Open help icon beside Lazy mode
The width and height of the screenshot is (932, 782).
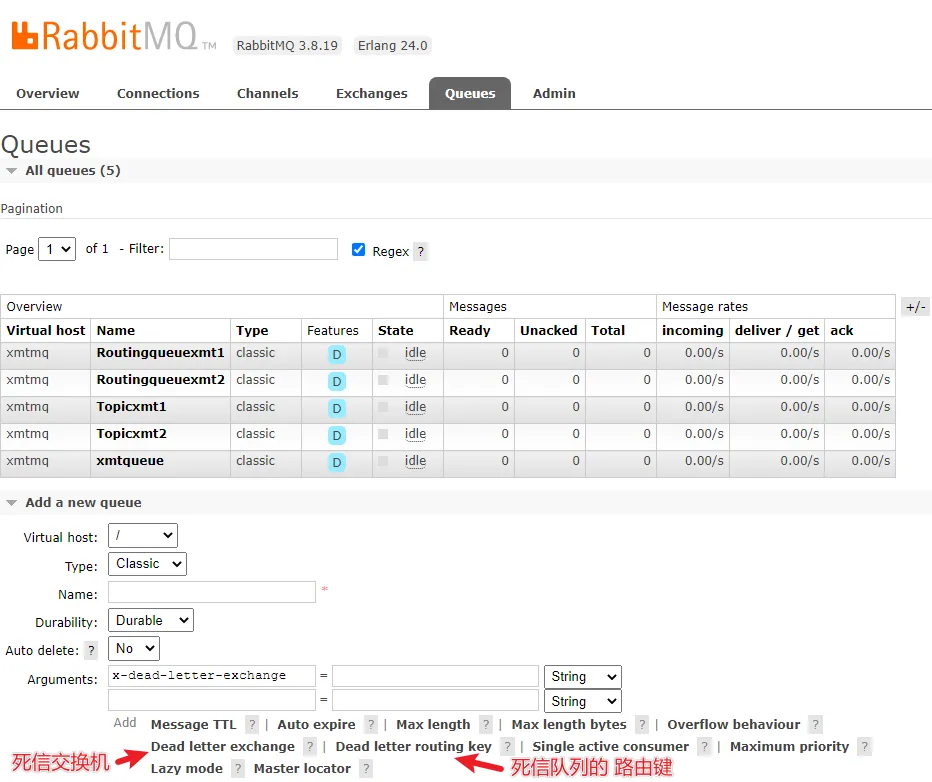[x=238, y=768]
